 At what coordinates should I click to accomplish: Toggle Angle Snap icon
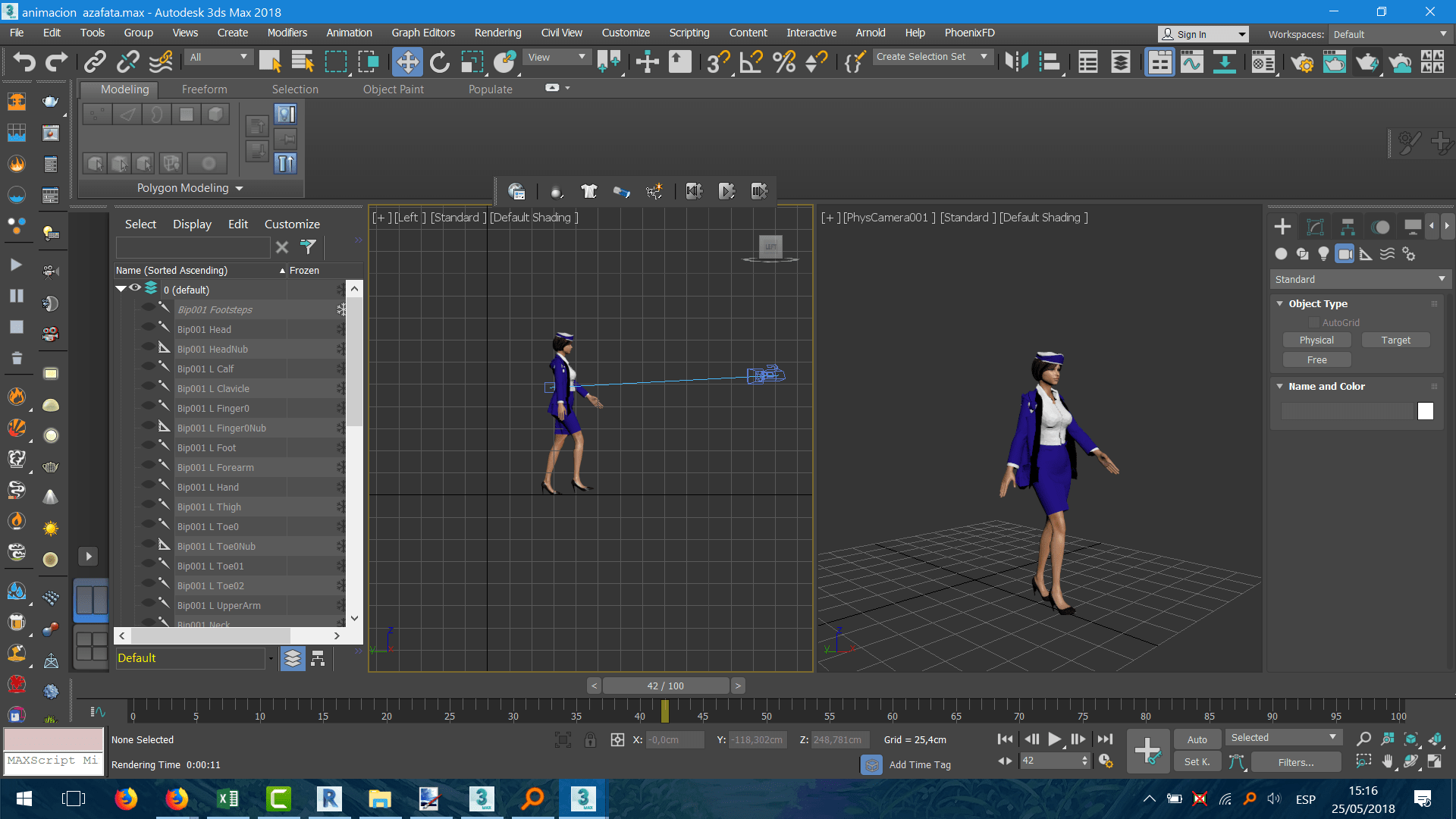click(750, 61)
